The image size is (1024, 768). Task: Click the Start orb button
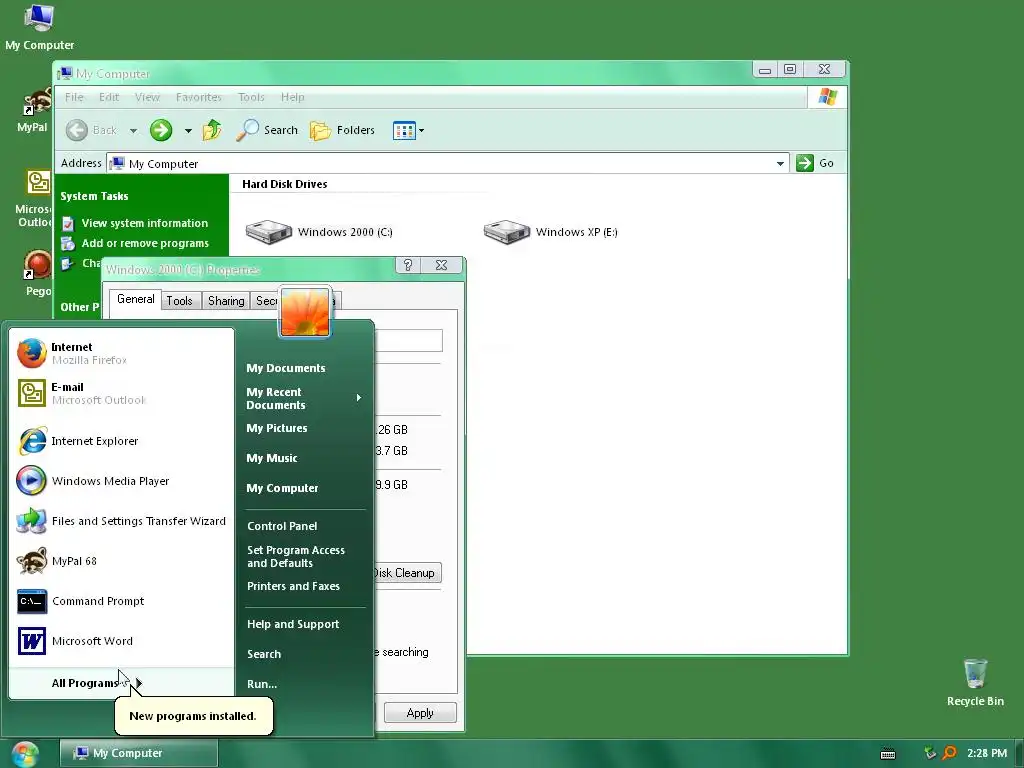25,754
